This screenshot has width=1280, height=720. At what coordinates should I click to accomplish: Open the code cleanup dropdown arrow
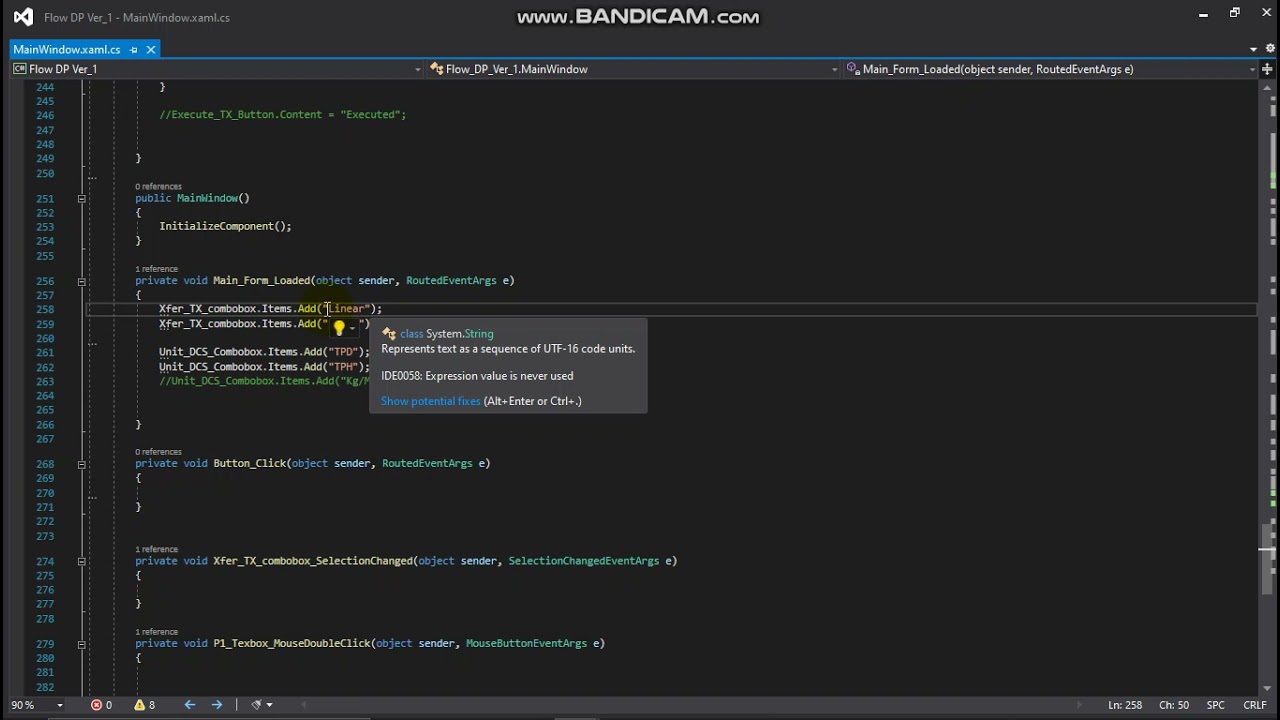pos(269,705)
